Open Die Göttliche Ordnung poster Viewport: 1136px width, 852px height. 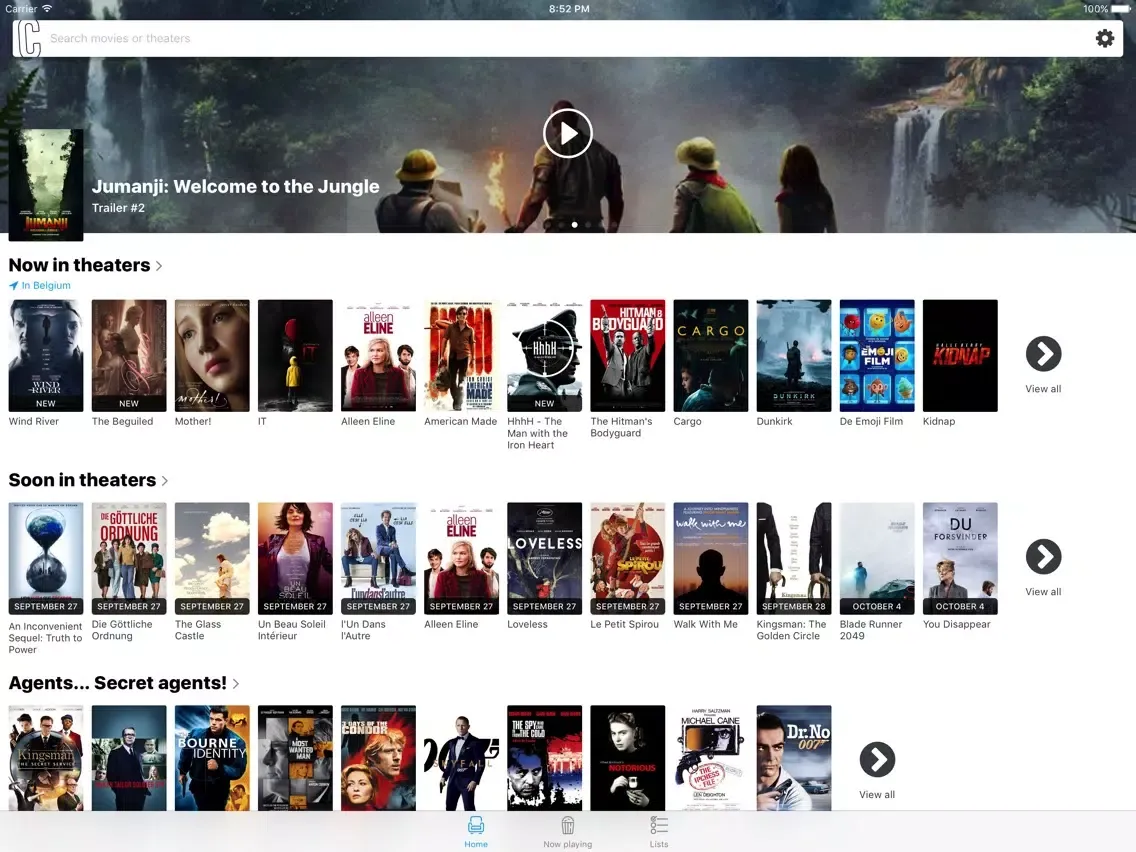point(129,559)
